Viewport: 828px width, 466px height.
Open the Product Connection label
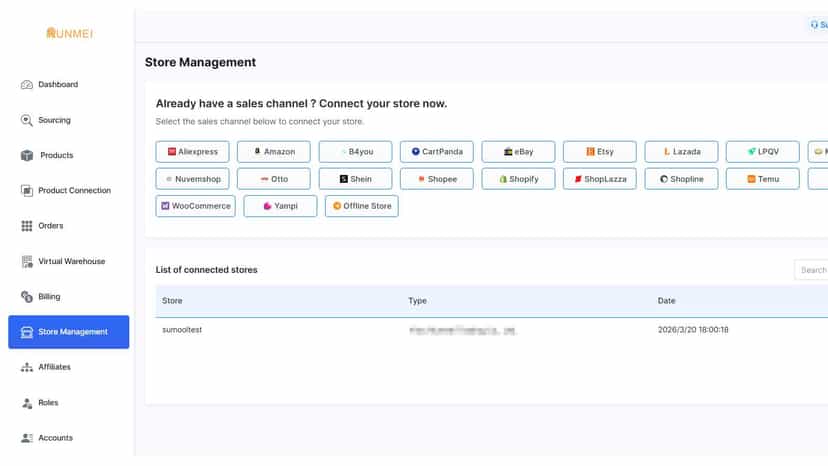tap(74, 191)
